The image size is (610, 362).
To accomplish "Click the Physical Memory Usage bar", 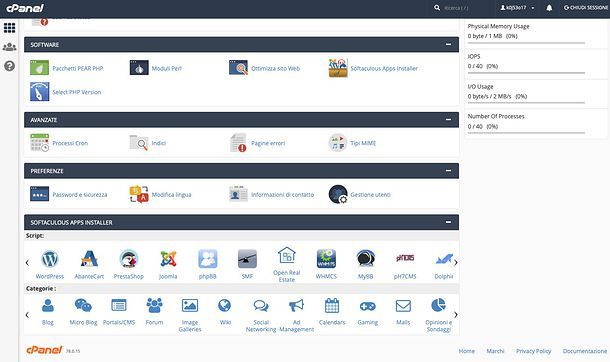I will [526, 43].
